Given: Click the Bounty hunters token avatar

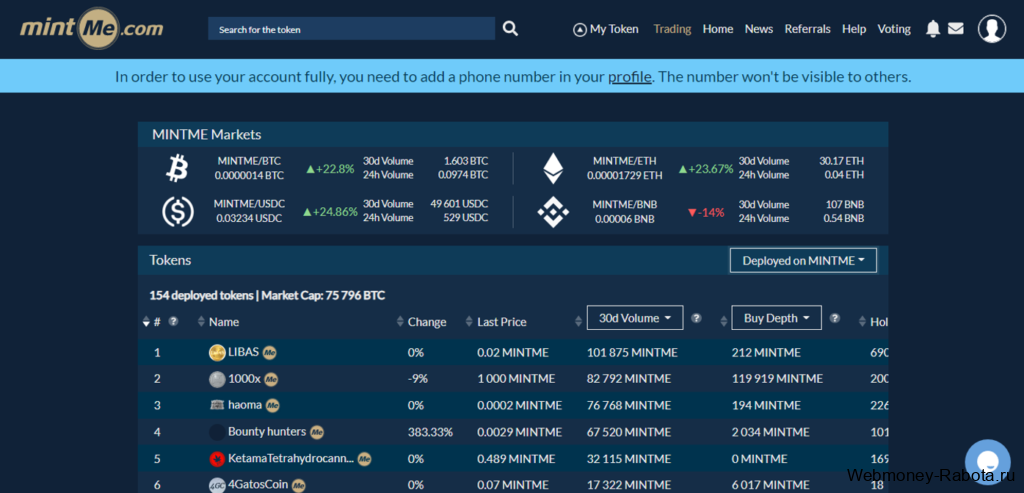Looking at the screenshot, I should point(217,432).
